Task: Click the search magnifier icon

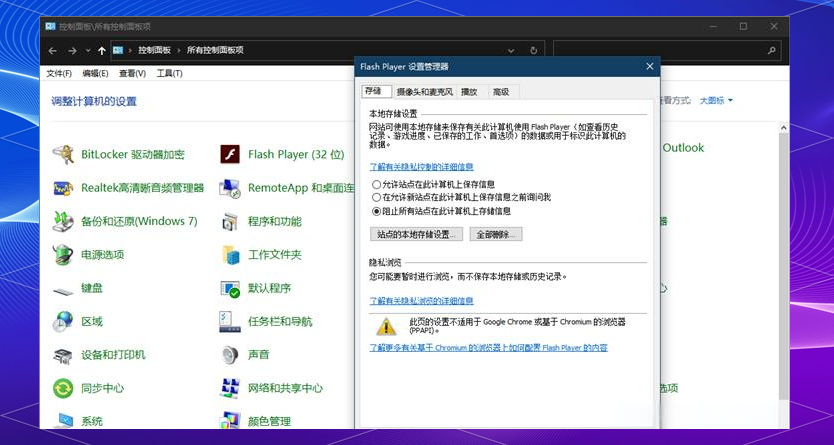Action: [x=771, y=51]
